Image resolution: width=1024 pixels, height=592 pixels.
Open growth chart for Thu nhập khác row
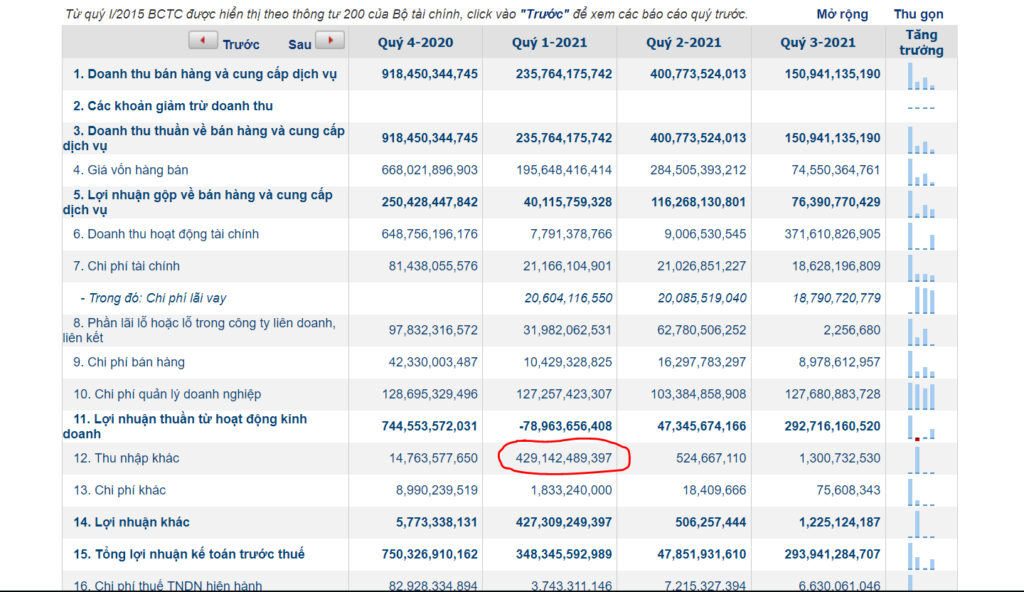pyautogui.click(x=921, y=460)
